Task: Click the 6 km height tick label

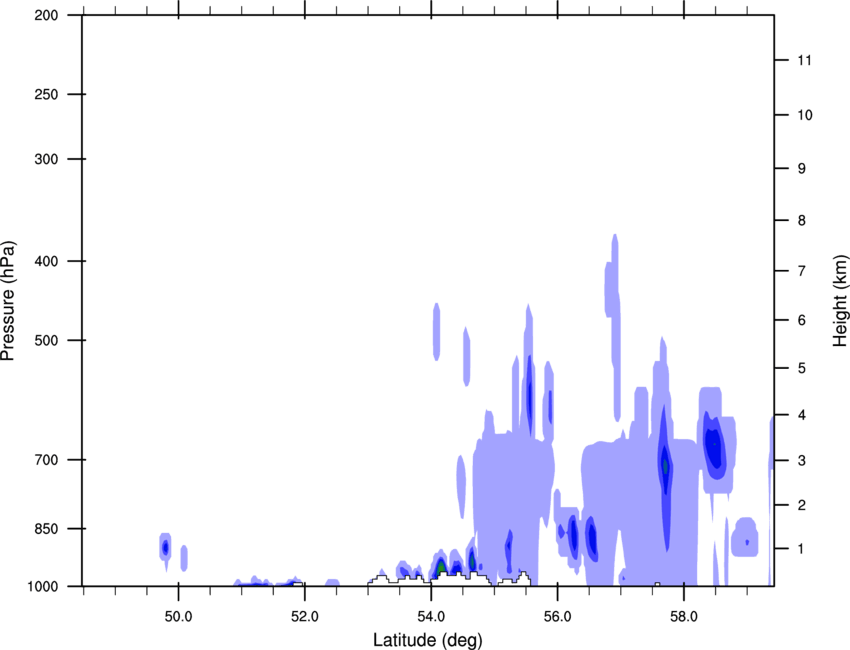Action: (802, 320)
